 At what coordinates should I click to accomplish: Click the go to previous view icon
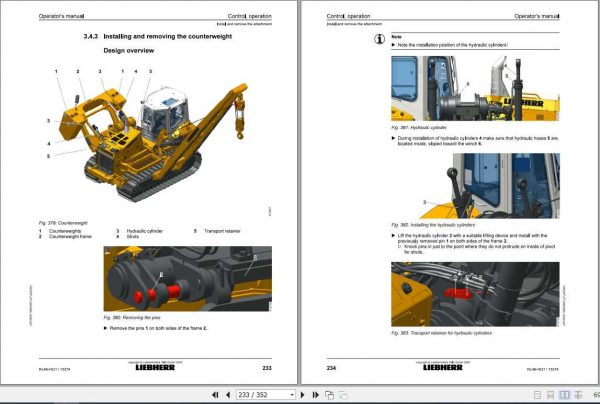coord(329,395)
